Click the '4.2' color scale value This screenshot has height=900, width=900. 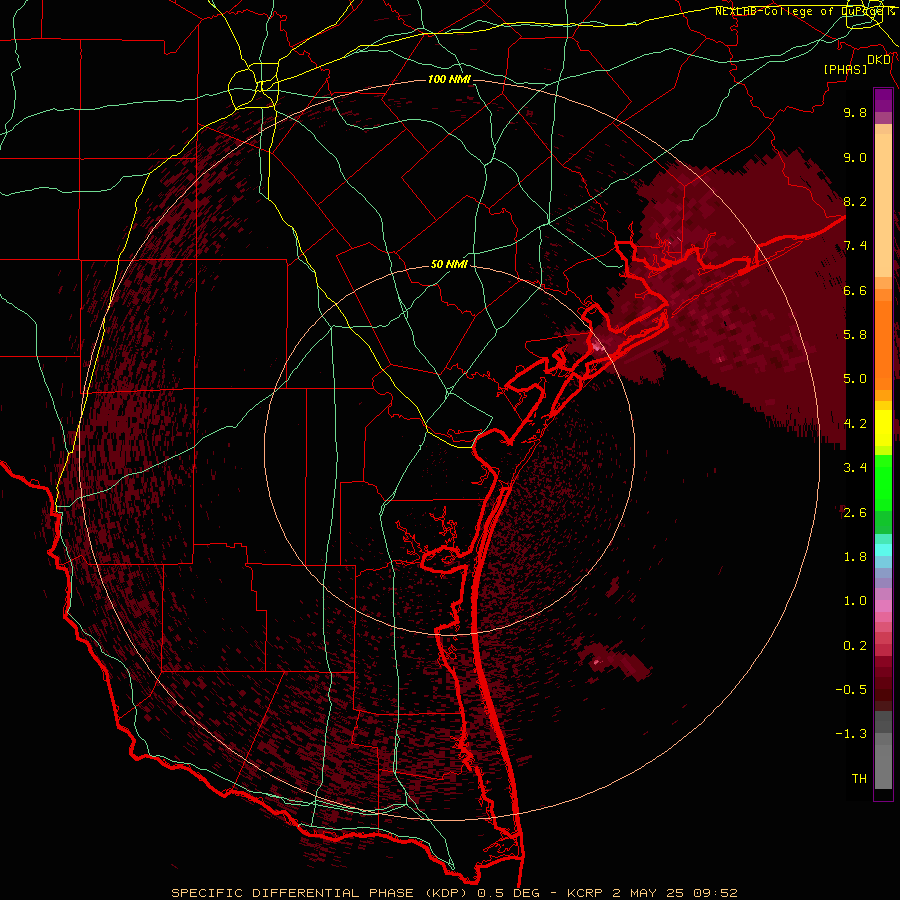point(855,424)
